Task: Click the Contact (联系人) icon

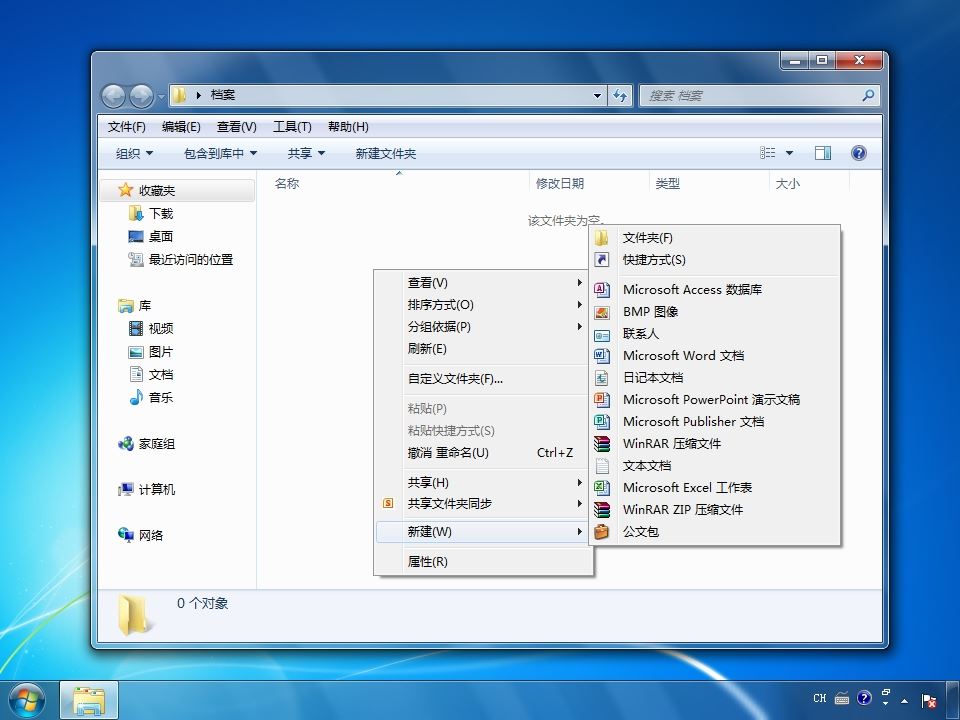Action: 602,334
